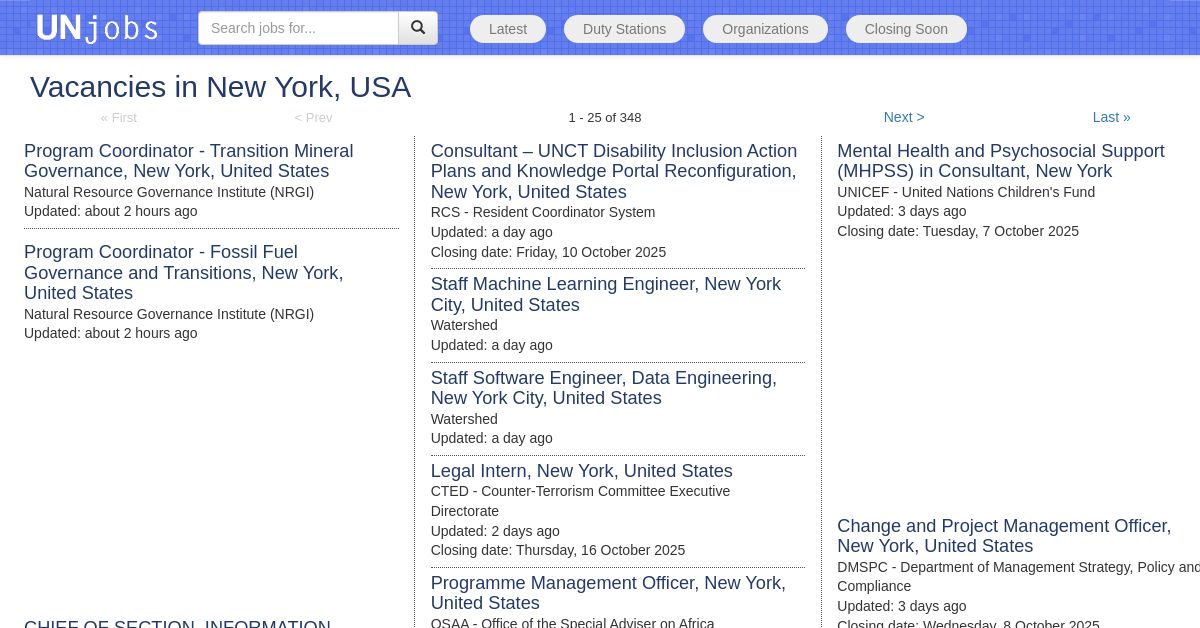Go to Next page of vacancies
This screenshot has height=628, width=1200.
[x=904, y=117]
